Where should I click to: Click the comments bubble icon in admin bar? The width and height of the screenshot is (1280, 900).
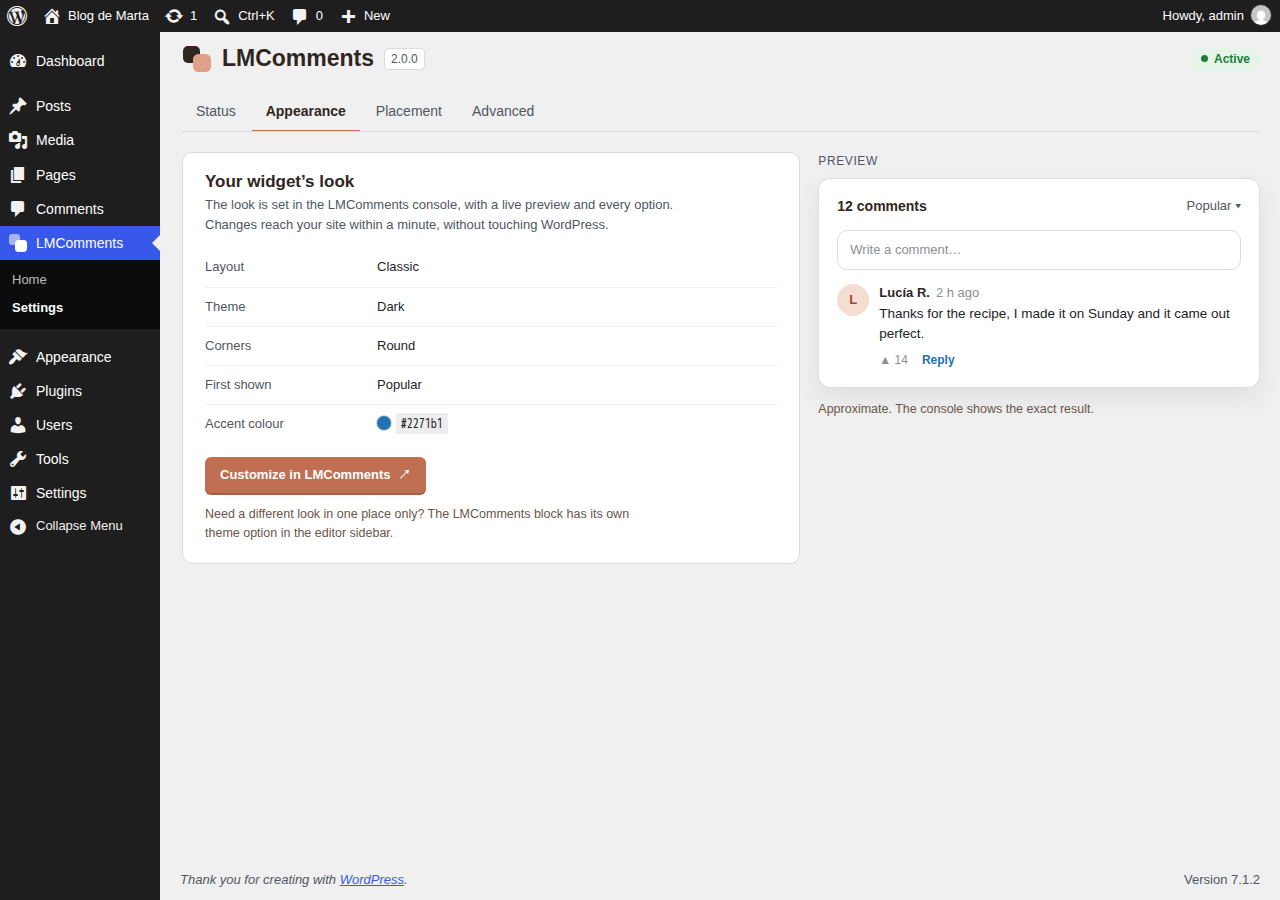coord(300,16)
